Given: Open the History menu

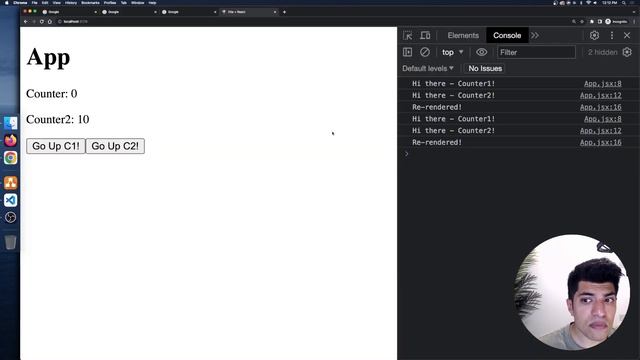Looking at the screenshot, I should point(71,2).
